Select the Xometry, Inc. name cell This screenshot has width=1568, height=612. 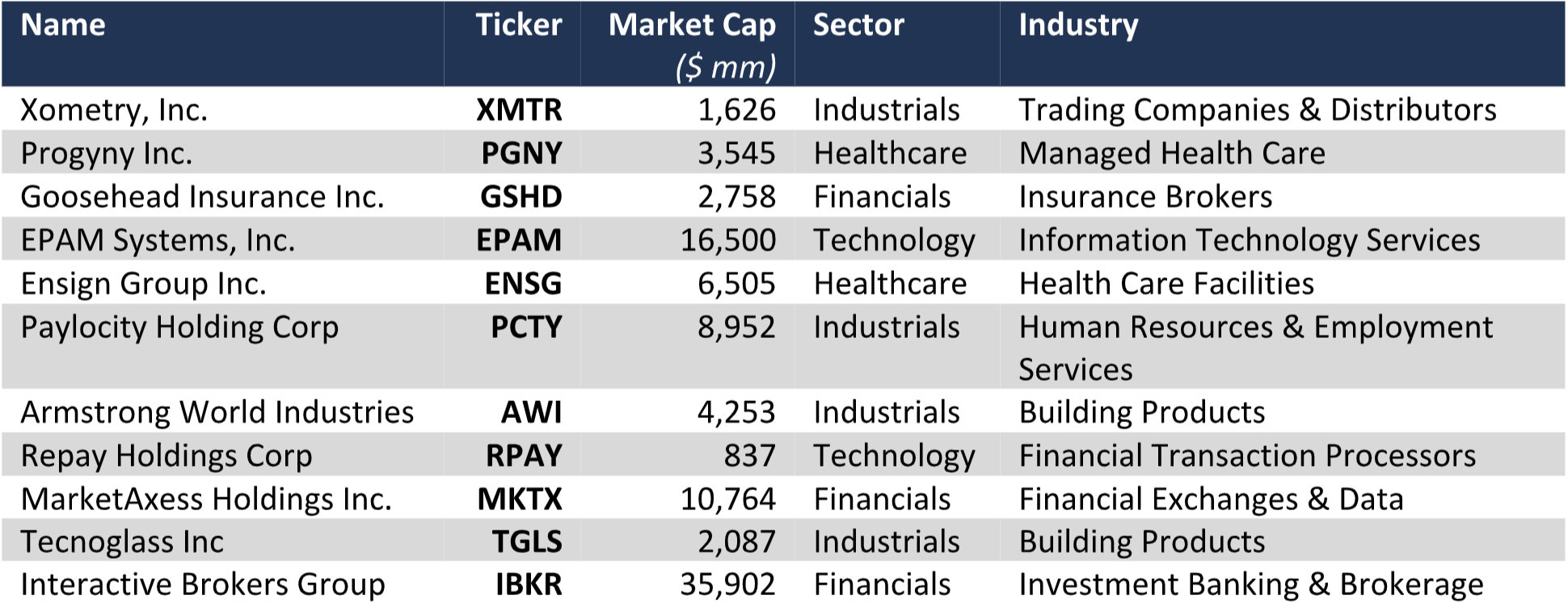[114, 110]
